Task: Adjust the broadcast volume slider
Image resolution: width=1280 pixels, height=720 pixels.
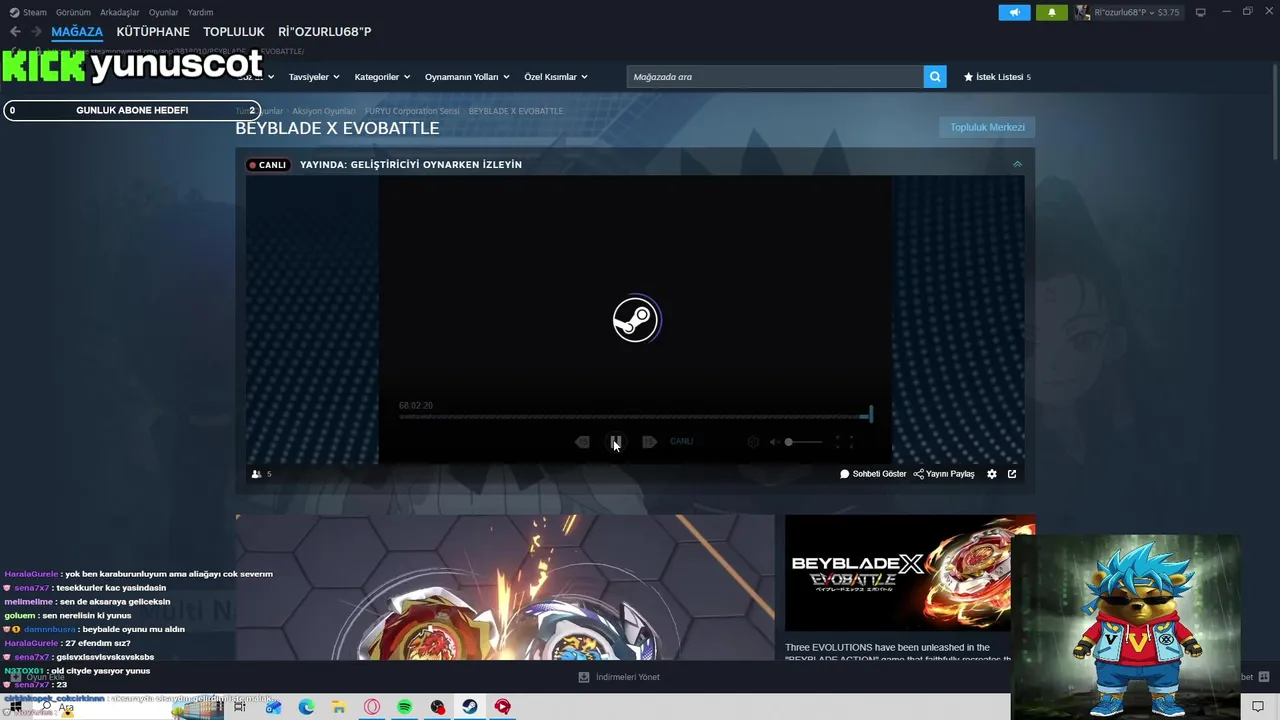Action: [x=803, y=442]
